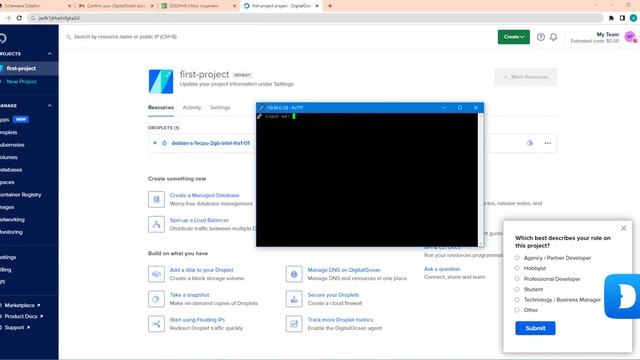Focus the resource search field
Image resolution: width=640 pixels, height=360 pixels.
tap(125, 37)
